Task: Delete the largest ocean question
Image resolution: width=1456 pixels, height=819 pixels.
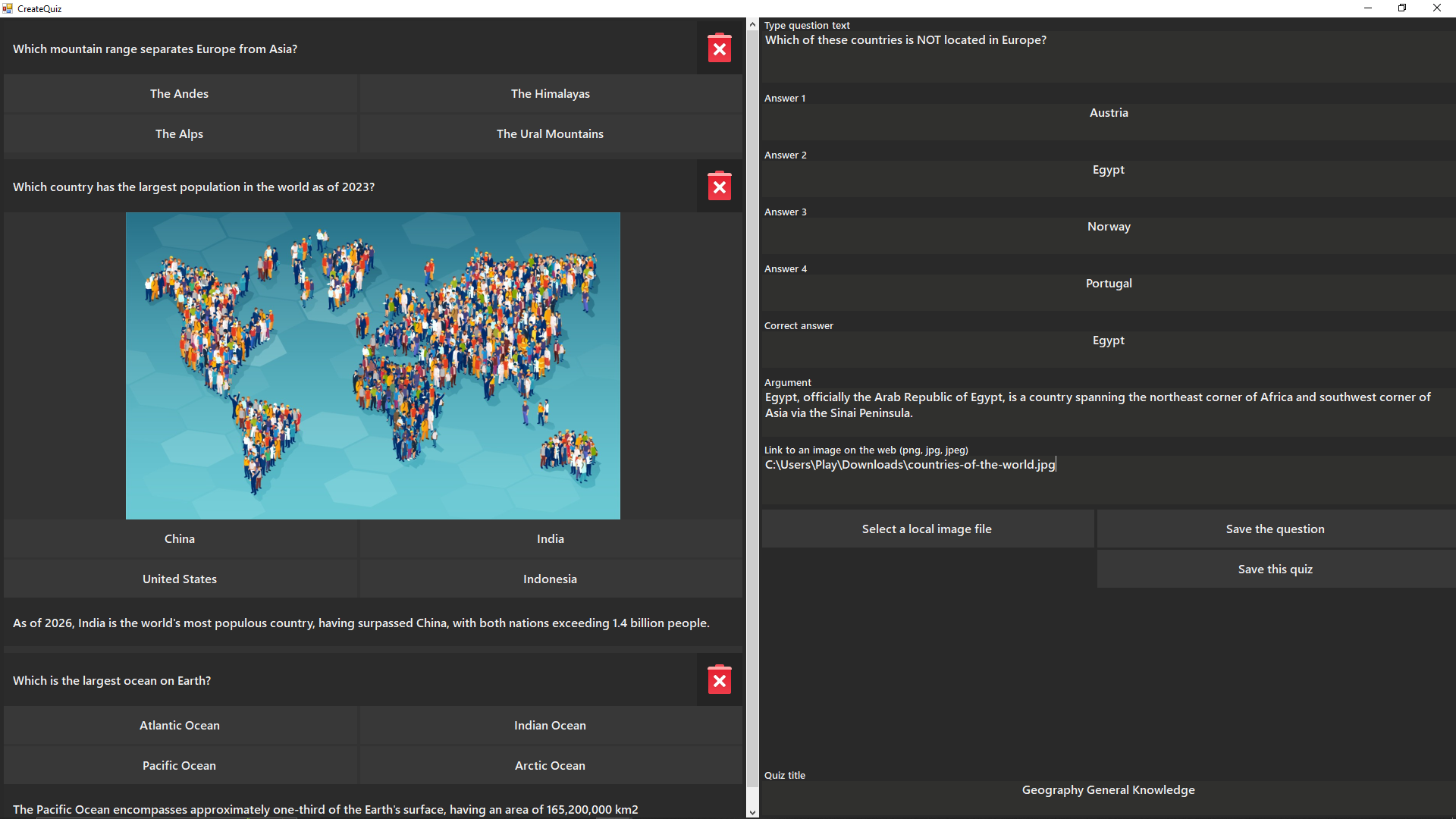Action: pyautogui.click(x=719, y=680)
